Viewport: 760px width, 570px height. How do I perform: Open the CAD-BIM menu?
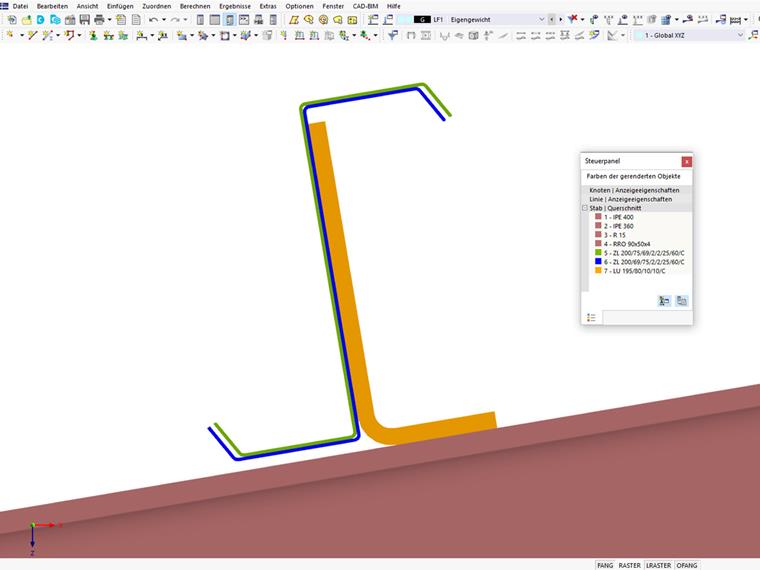click(365, 6)
